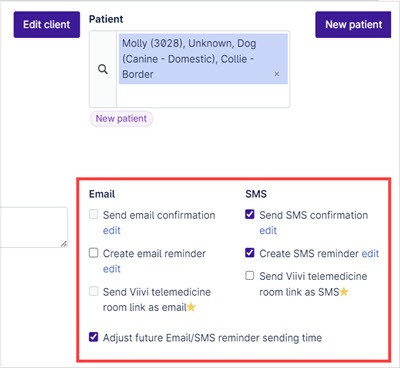Enable Send Viivi telemedicine room link as SMS
Viewport: 400px width, 368px height.
click(250, 276)
